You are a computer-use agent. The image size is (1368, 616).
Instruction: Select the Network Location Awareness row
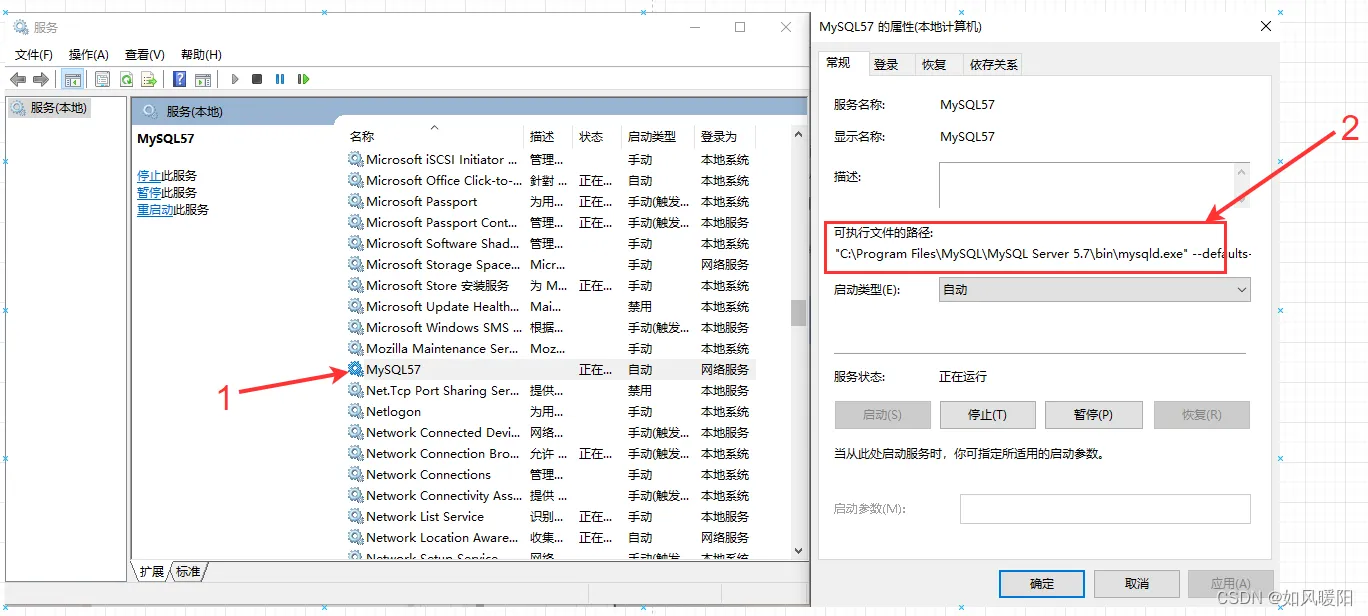550,538
